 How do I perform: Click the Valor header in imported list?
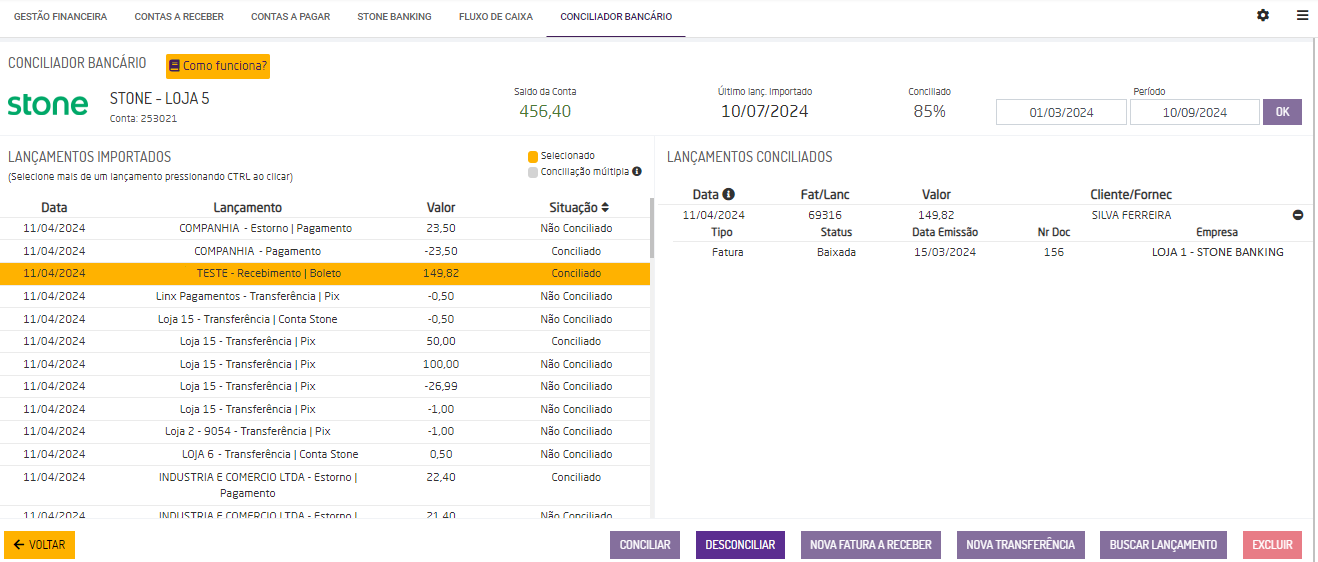441,208
